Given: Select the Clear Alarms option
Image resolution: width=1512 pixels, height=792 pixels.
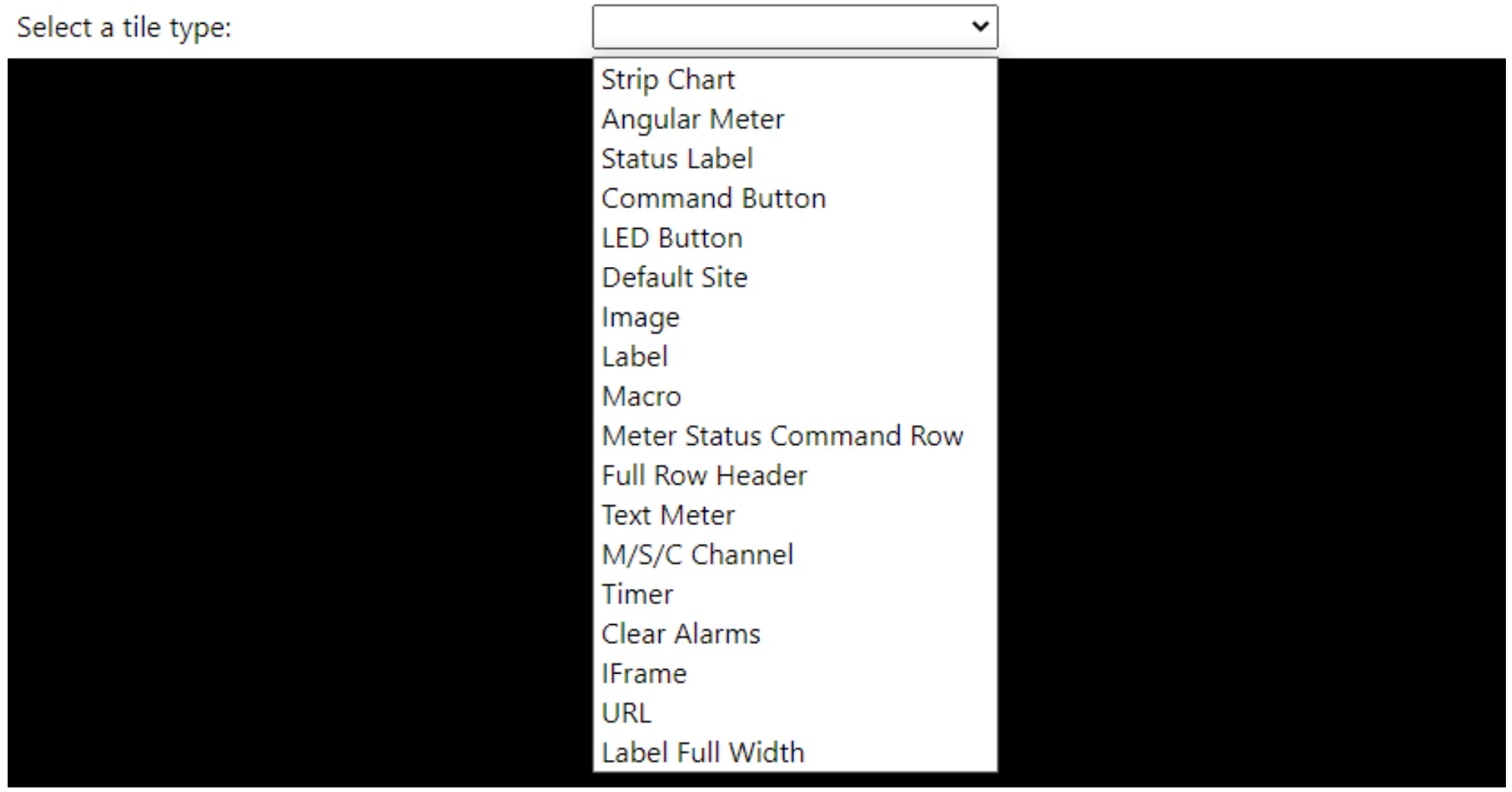Looking at the screenshot, I should click(x=680, y=634).
